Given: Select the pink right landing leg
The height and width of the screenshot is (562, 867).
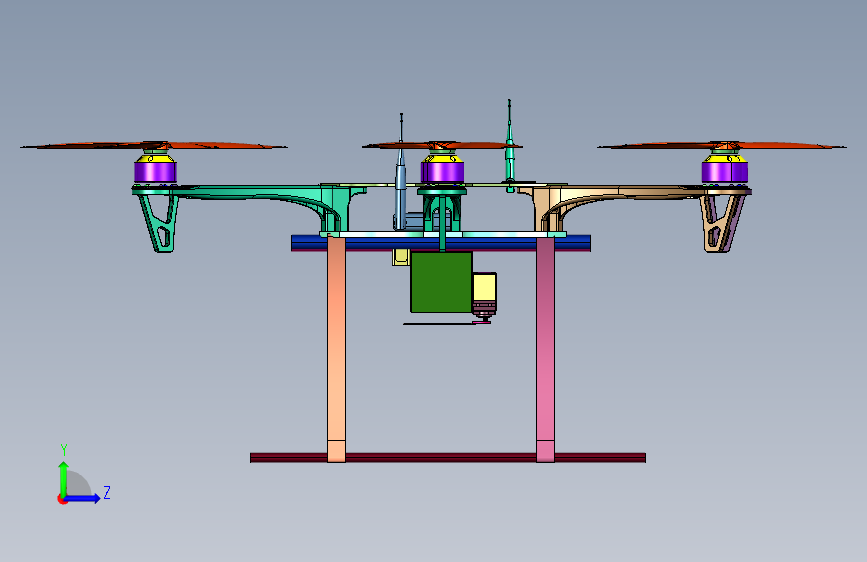Looking at the screenshot, I should pos(545,348).
